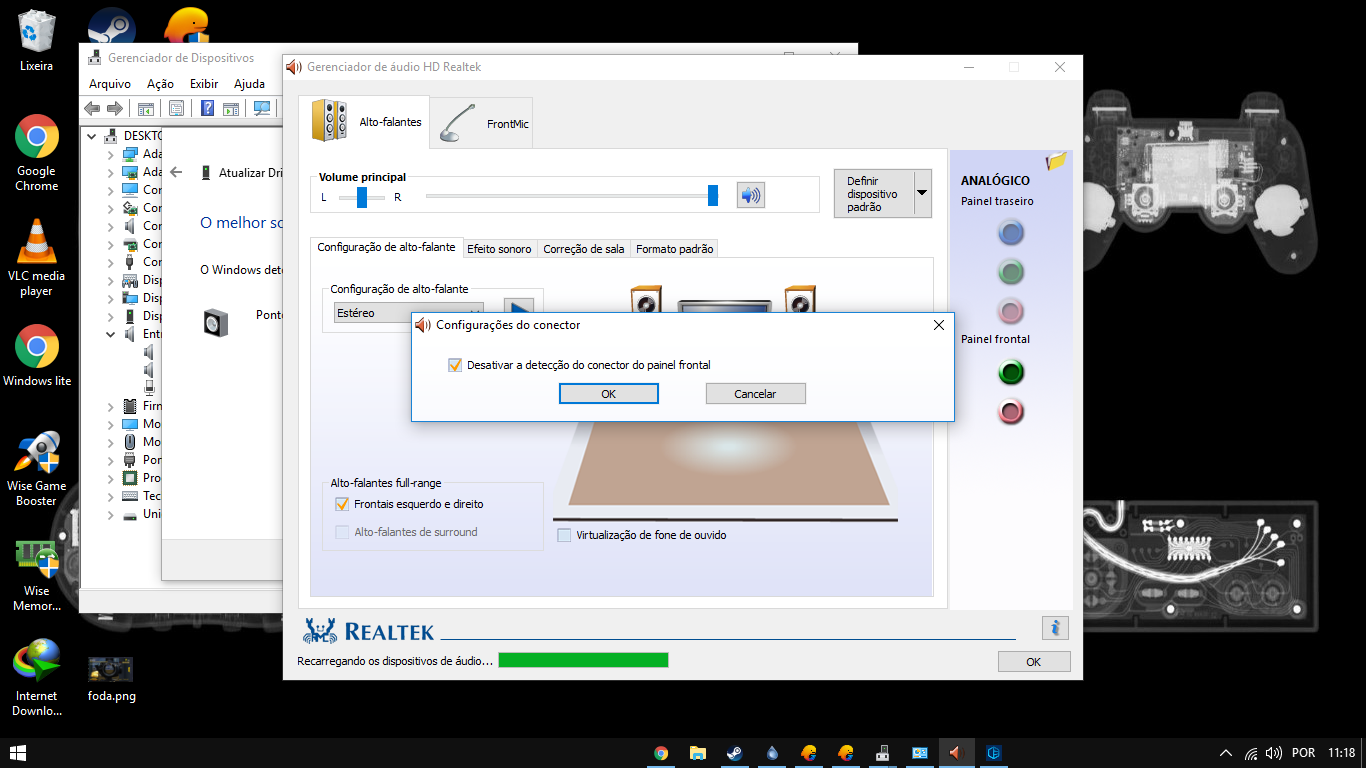The height and width of the screenshot is (768, 1366).
Task: Play the speaker test with the play button
Action: coord(518,306)
